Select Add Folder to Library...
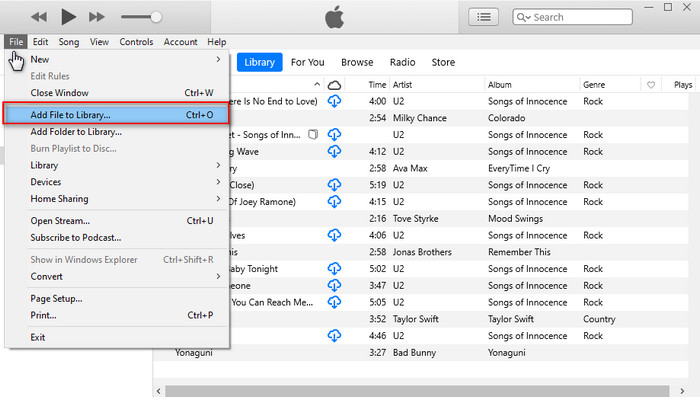Screen dimensions: 700x397 (117, 132)
